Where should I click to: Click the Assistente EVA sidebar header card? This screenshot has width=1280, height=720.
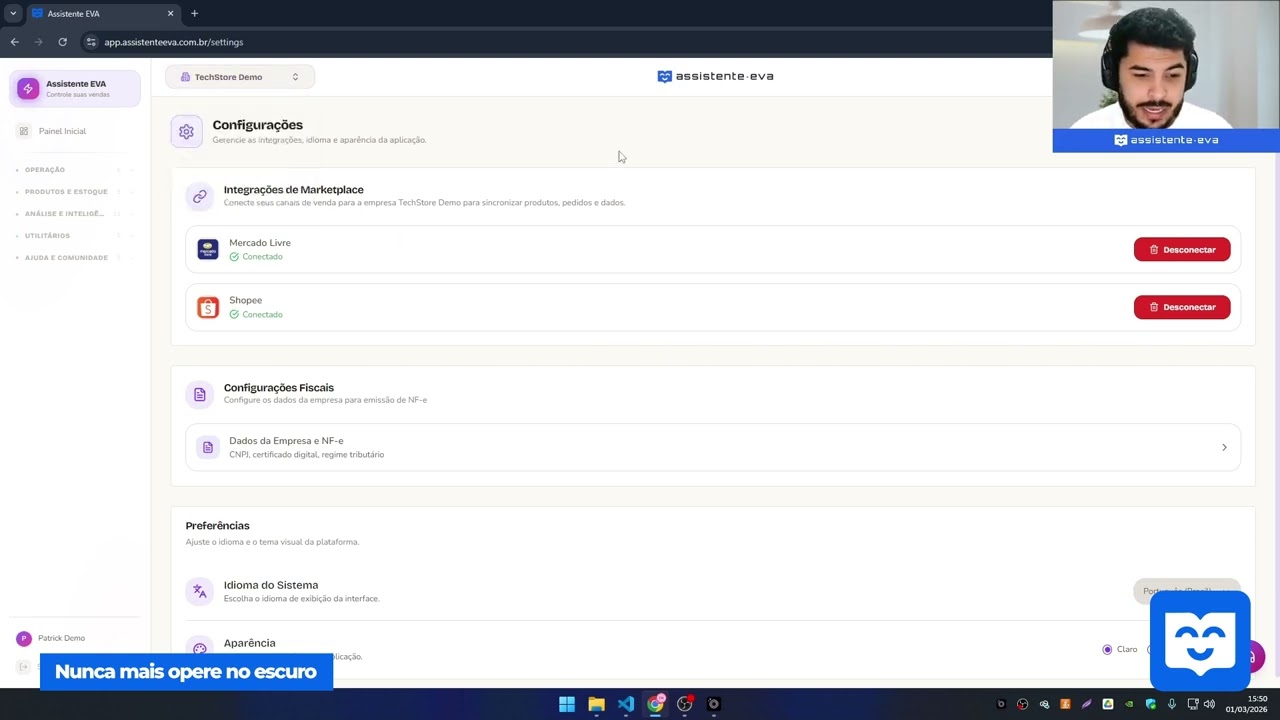pos(75,89)
